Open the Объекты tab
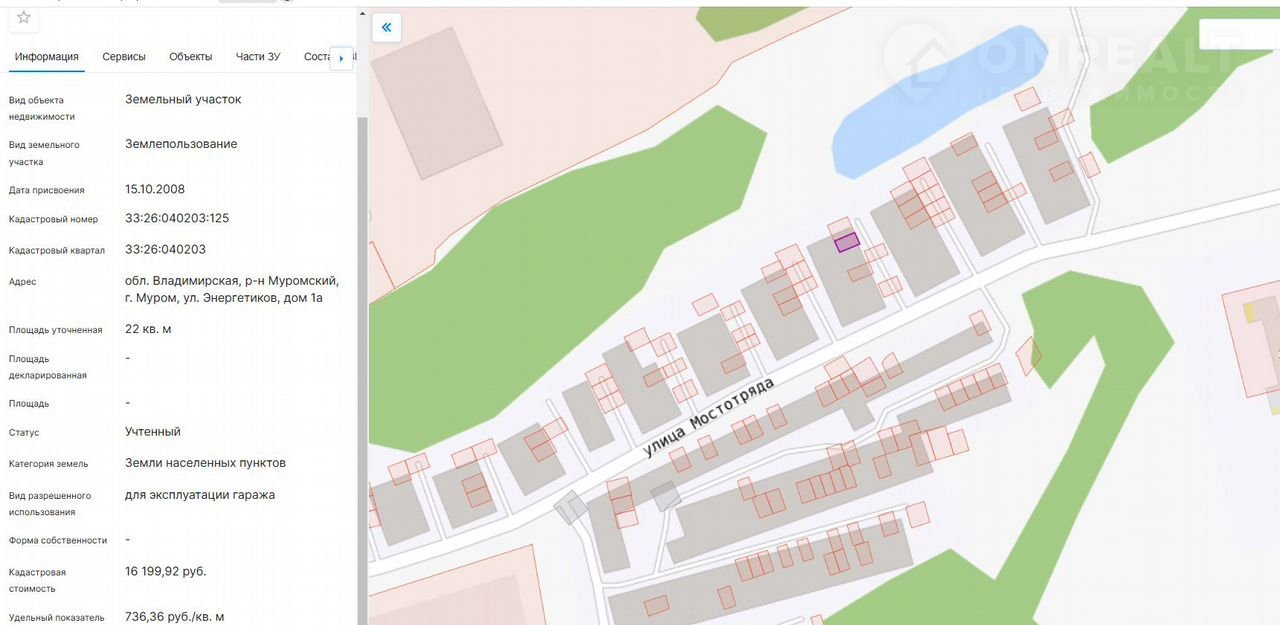This screenshot has height=625, width=1280. pos(191,57)
